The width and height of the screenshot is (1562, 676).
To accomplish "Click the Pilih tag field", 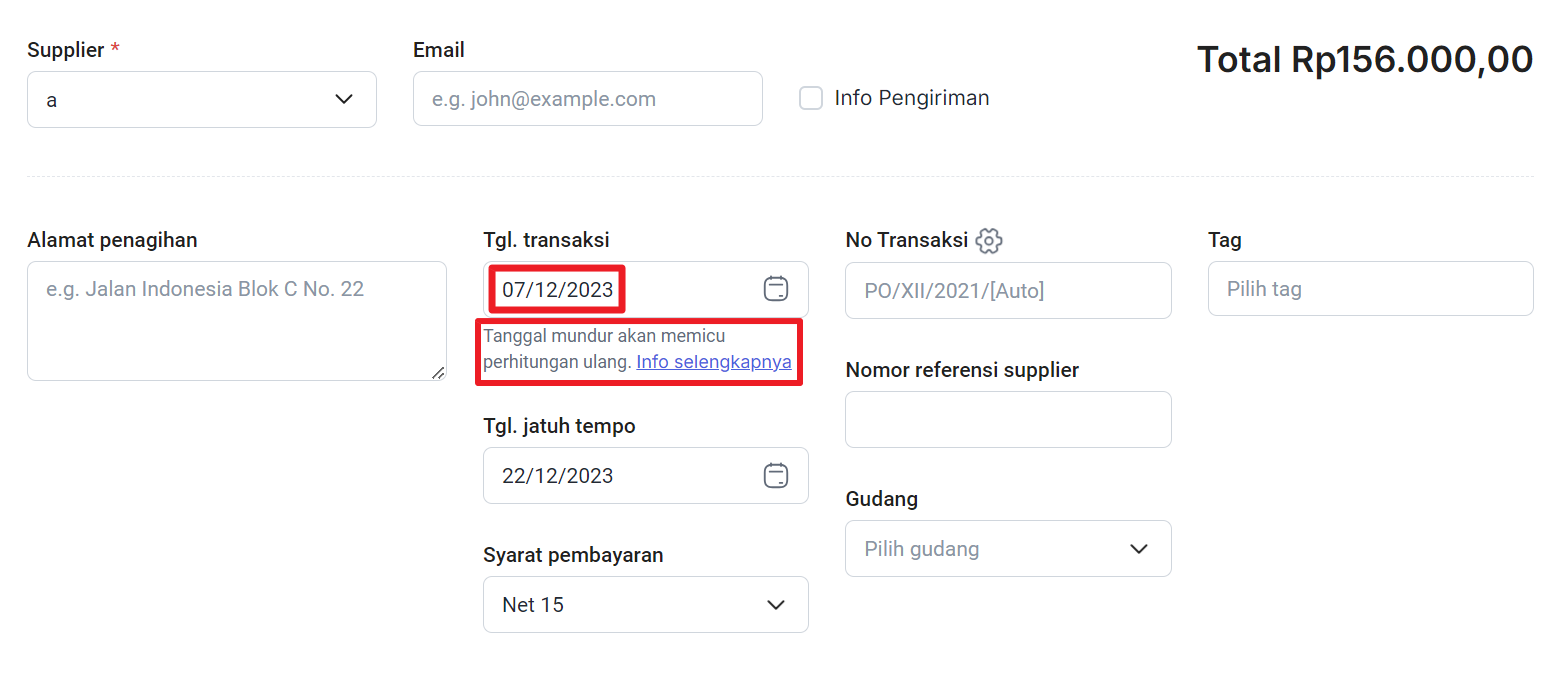I will [x=1371, y=289].
